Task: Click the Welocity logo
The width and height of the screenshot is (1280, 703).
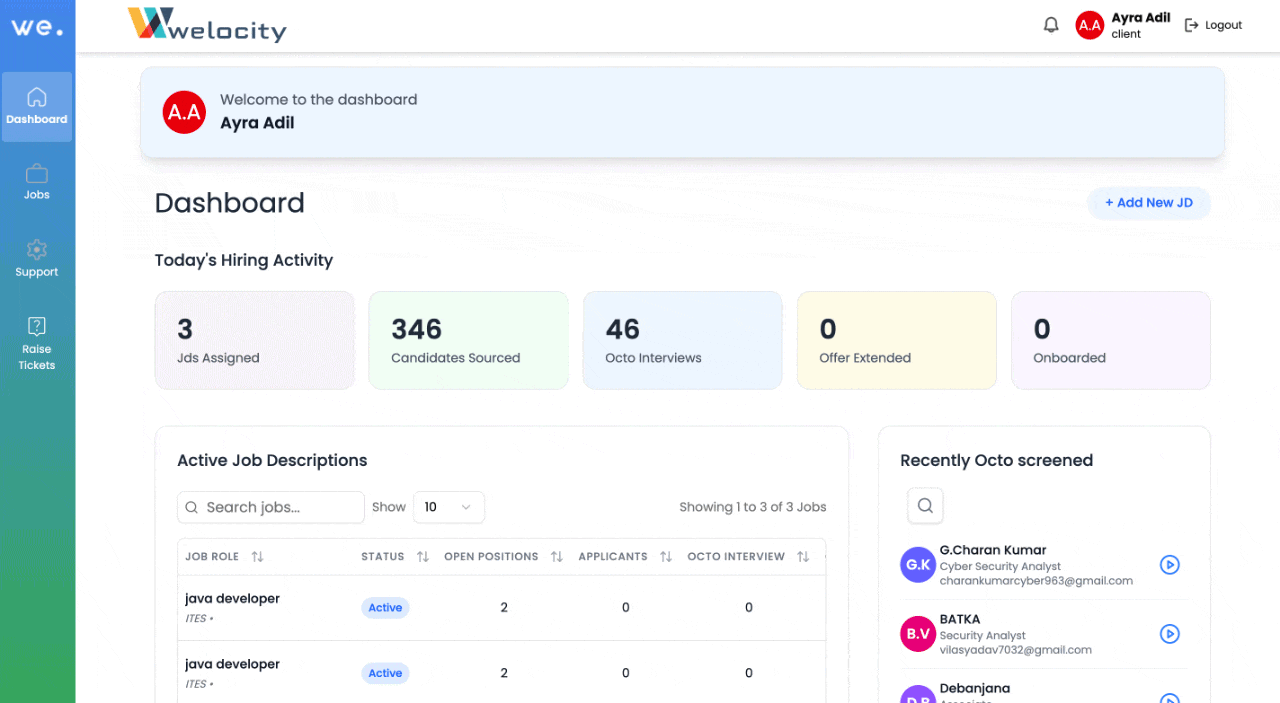Action: tap(207, 25)
